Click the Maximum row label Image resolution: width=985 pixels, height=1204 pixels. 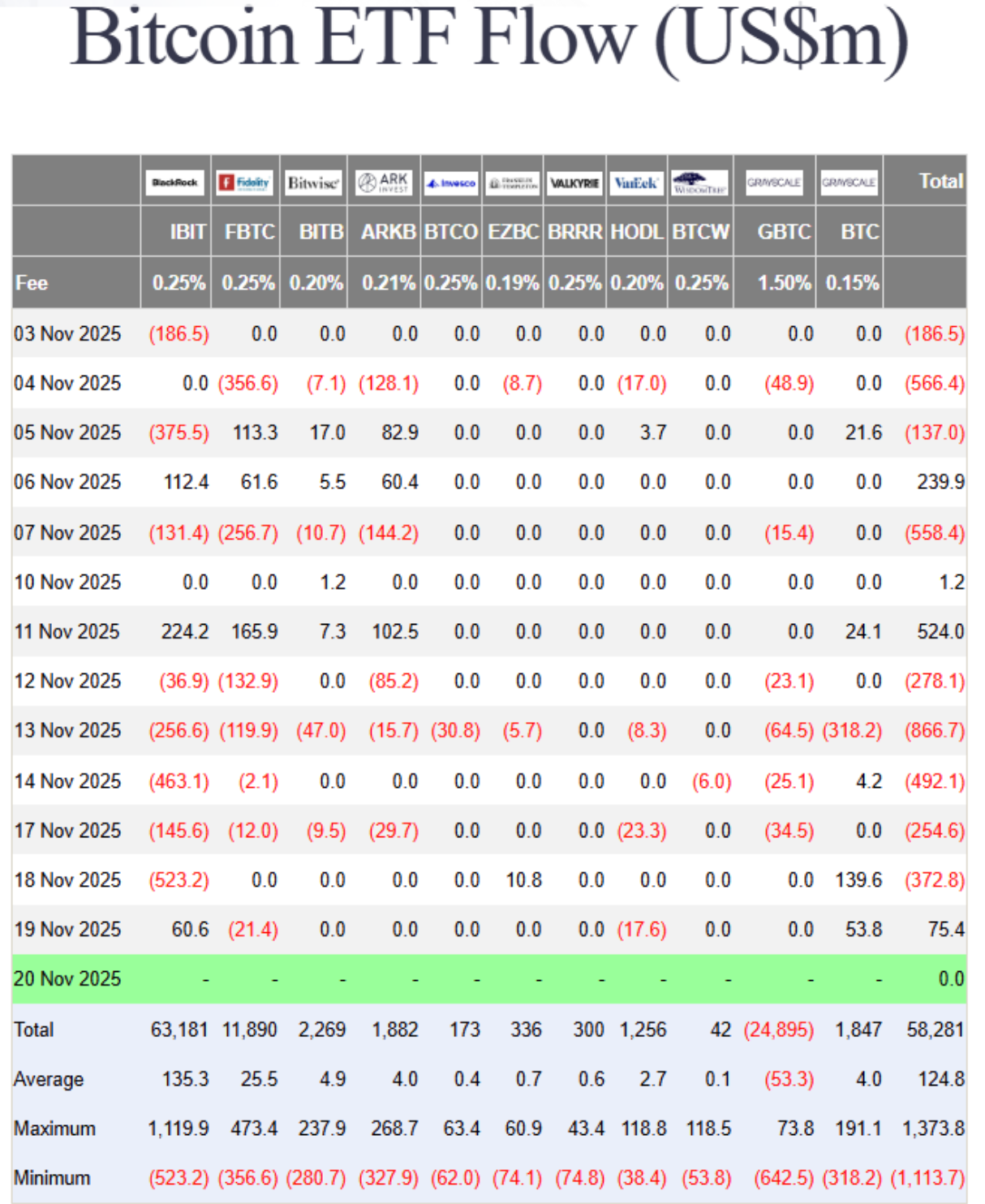click(x=54, y=1129)
